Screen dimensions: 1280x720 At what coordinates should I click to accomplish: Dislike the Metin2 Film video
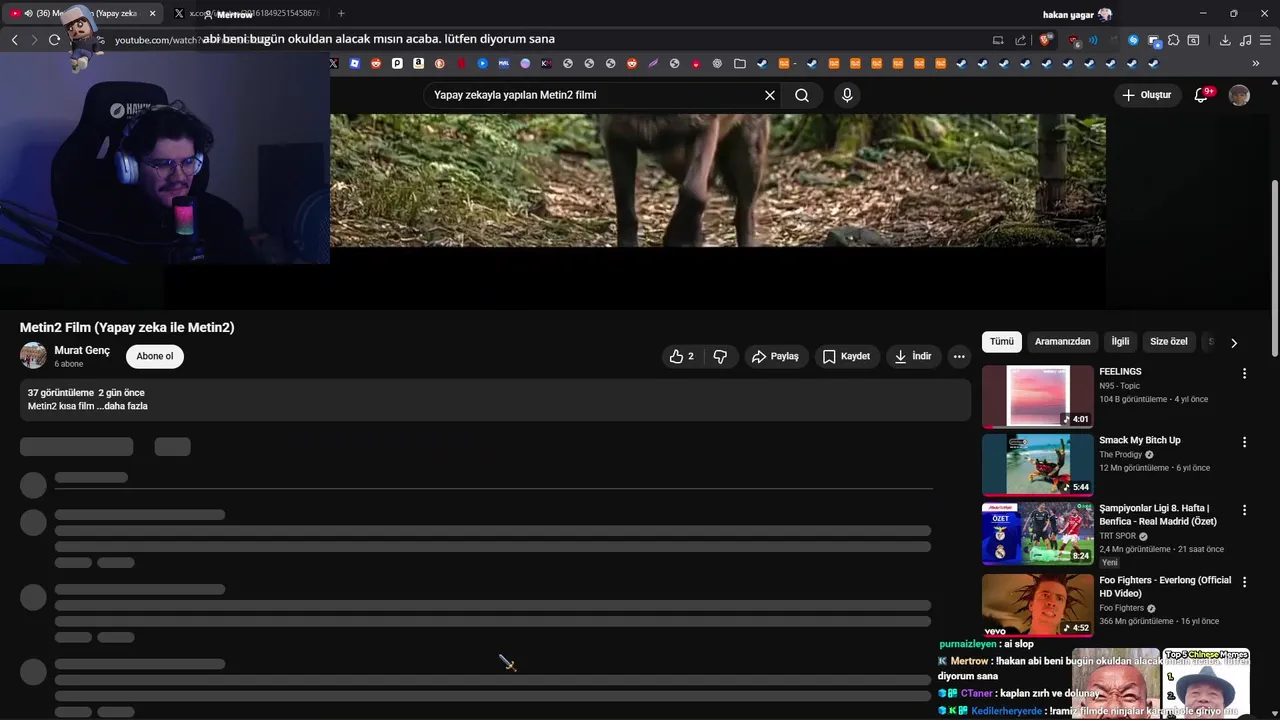(720, 356)
